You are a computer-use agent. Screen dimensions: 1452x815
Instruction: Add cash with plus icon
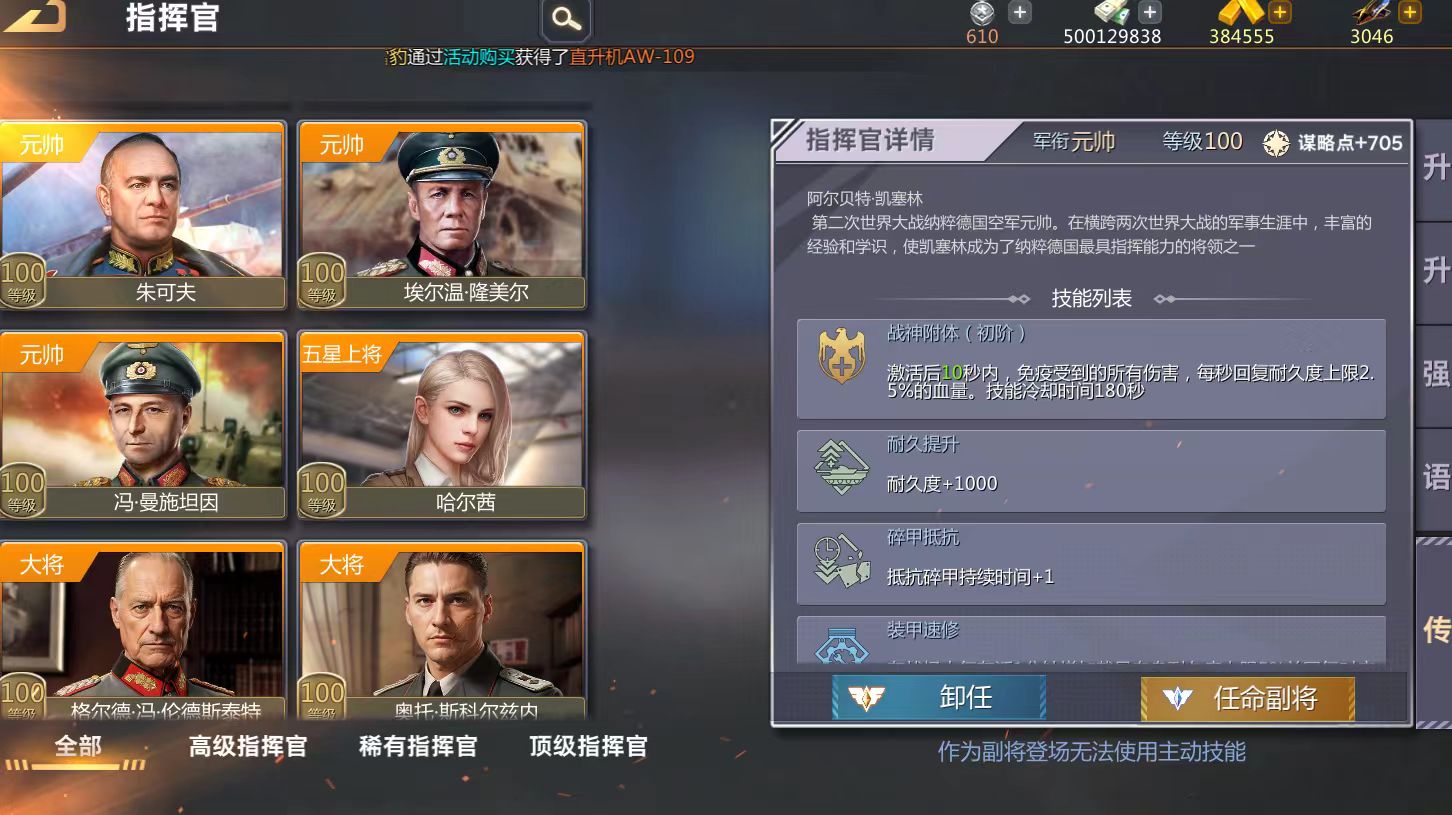click(x=1150, y=12)
